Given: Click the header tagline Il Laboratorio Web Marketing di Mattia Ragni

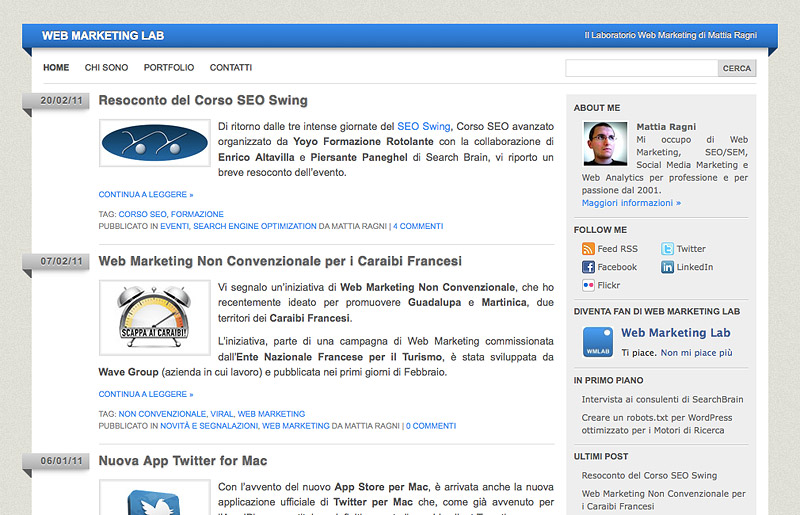Looking at the screenshot, I should coord(670,35).
